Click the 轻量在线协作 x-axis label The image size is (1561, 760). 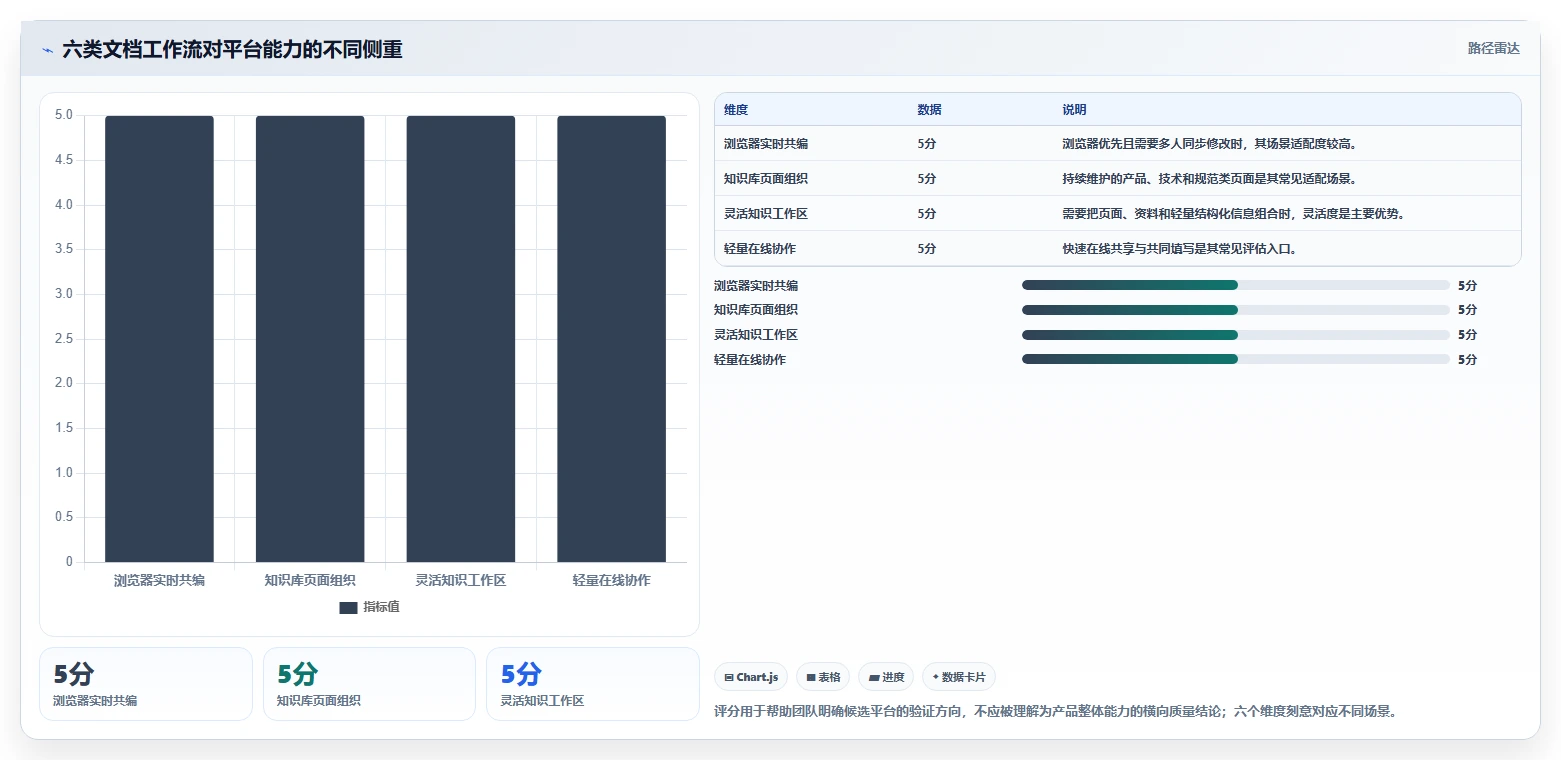(x=612, y=580)
